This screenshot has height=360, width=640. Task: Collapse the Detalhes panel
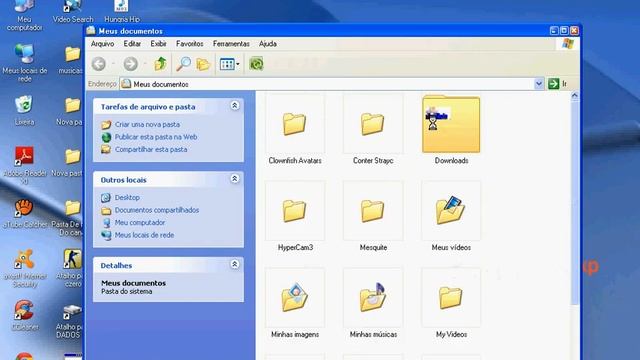click(235, 264)
